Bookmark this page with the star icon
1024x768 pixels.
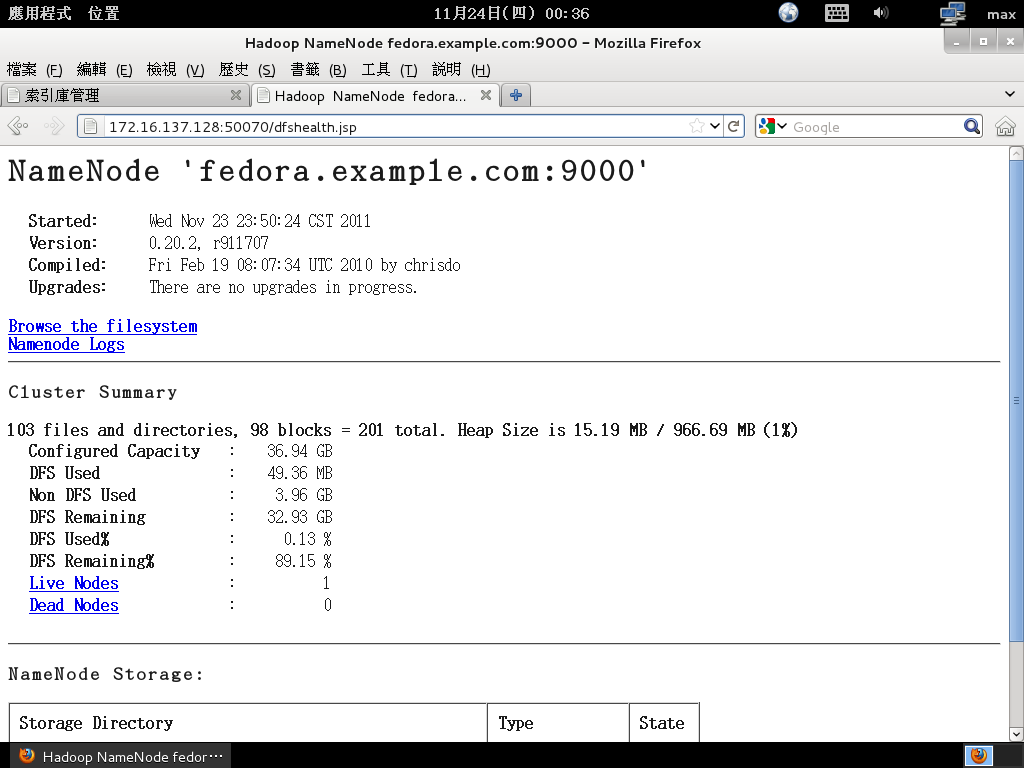click(696, 127)
